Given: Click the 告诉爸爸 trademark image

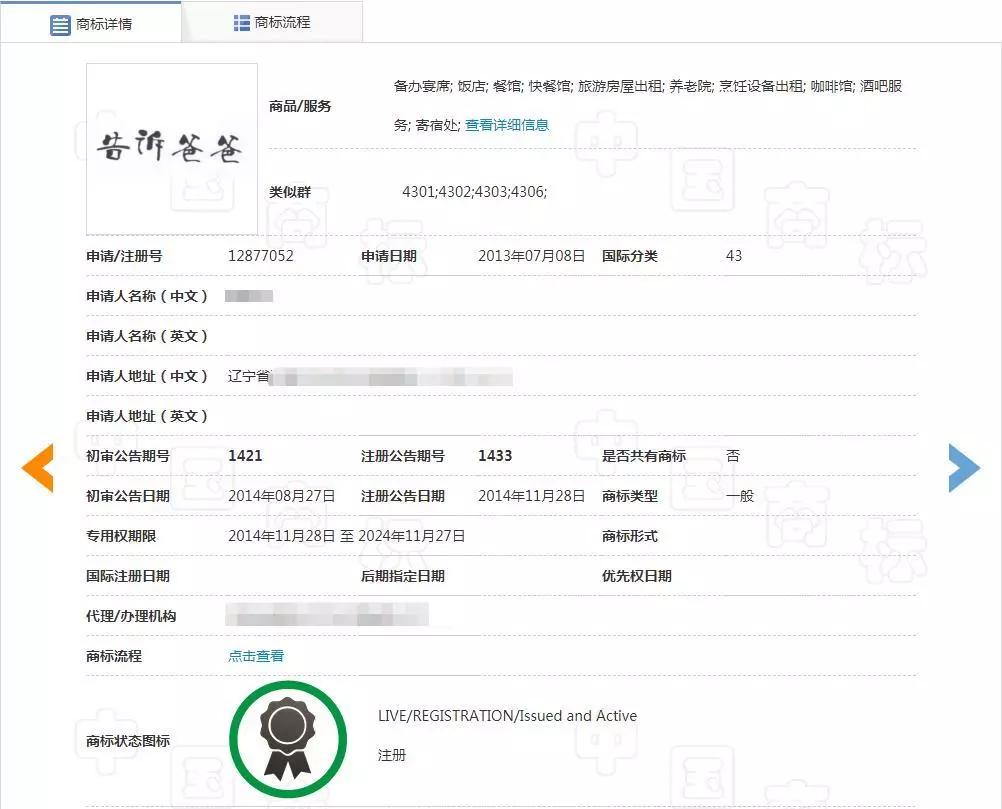Looking at the screenshot, I should tap(171, 149).
